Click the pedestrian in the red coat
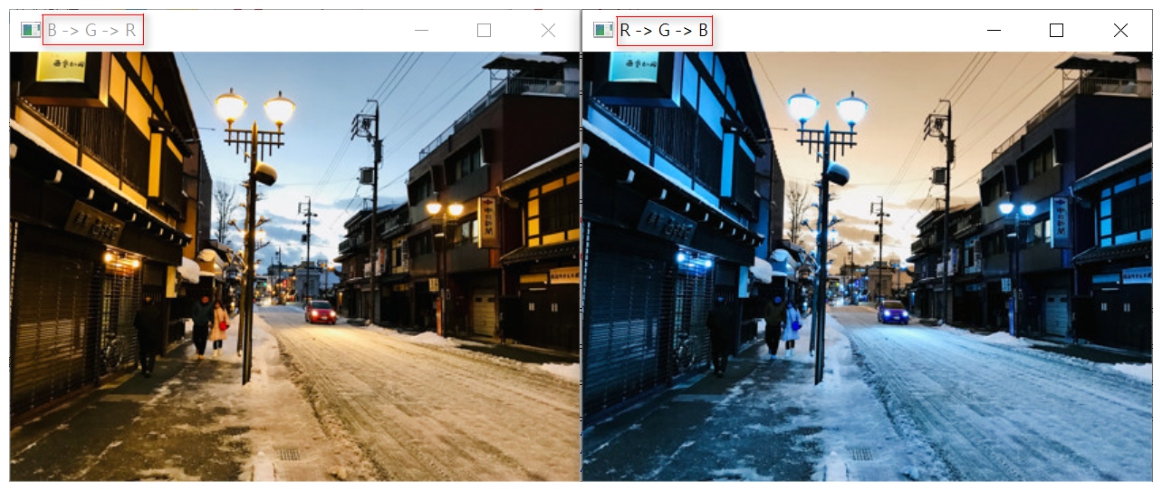The width and height of the screenshot is (1160, 489). (219, 327)
